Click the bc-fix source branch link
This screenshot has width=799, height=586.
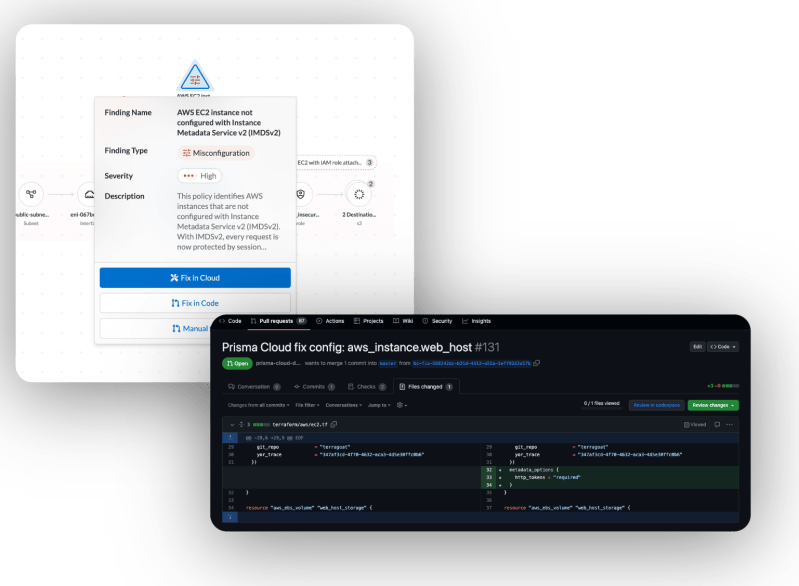pyautogui.click(x=472, y=363)
